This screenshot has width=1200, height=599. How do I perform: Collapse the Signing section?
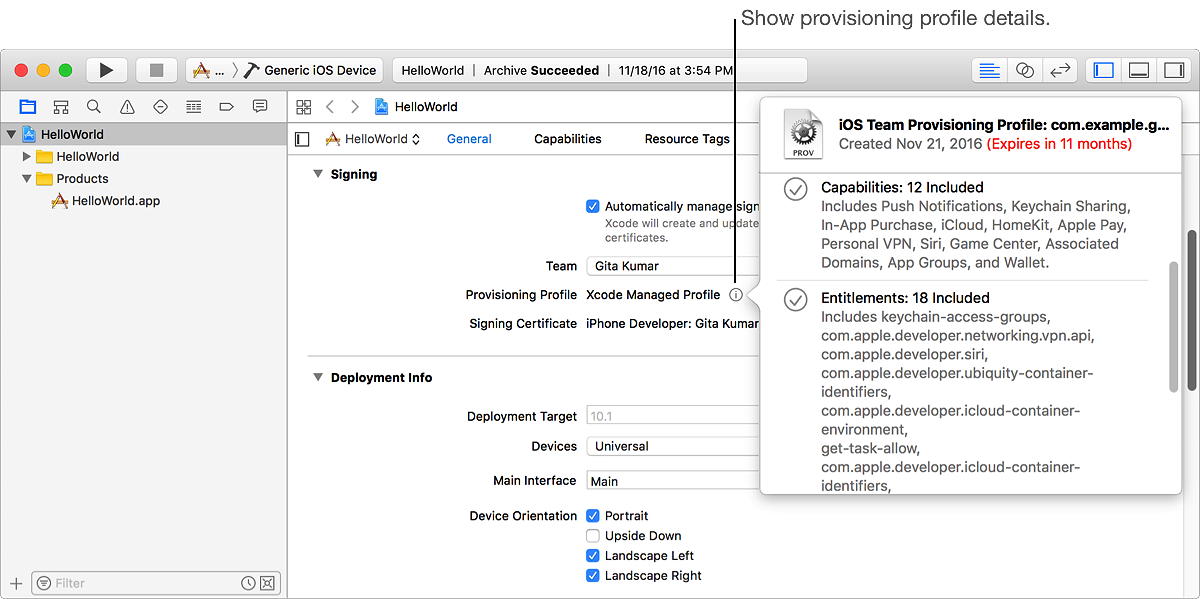pos(318,174)
